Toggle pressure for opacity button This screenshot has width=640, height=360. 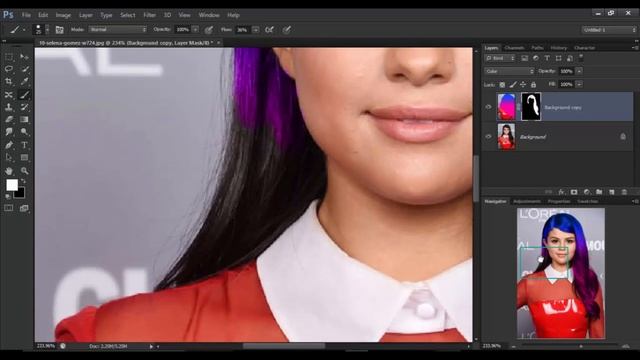(x=209, y=30)
